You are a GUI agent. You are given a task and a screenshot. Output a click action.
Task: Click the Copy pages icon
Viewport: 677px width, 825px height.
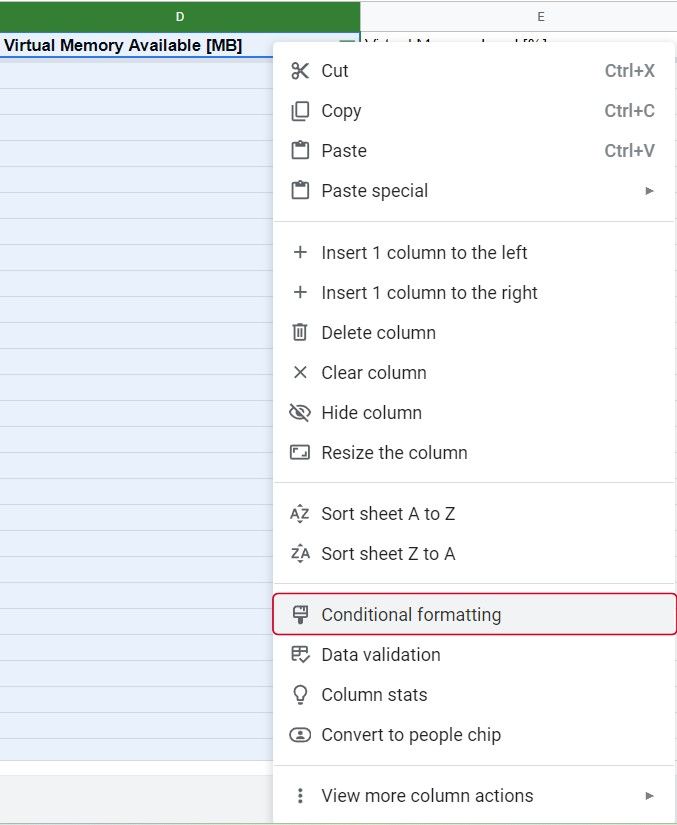[300, 111]
